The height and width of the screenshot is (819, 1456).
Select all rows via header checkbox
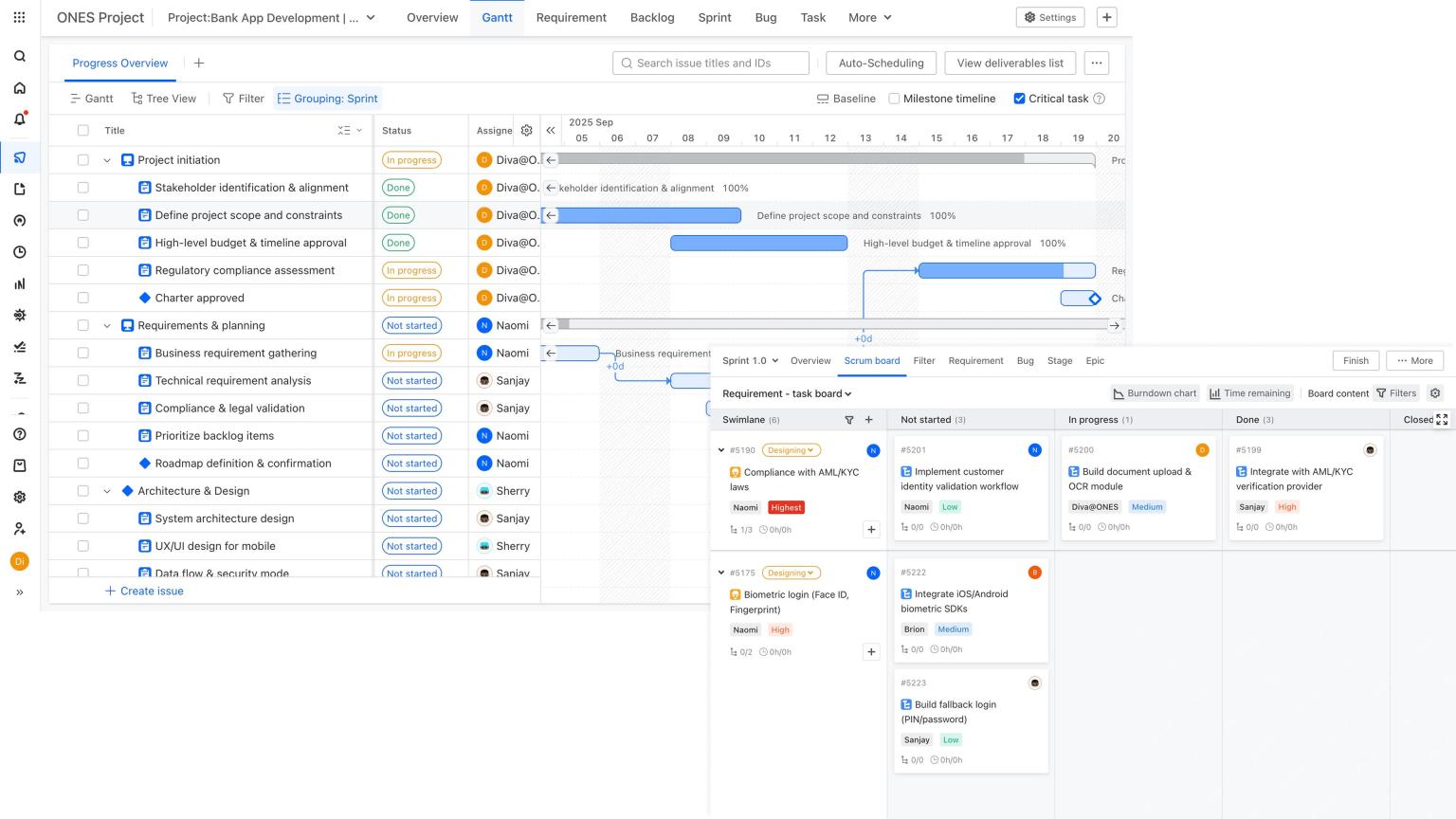[82, 131]
